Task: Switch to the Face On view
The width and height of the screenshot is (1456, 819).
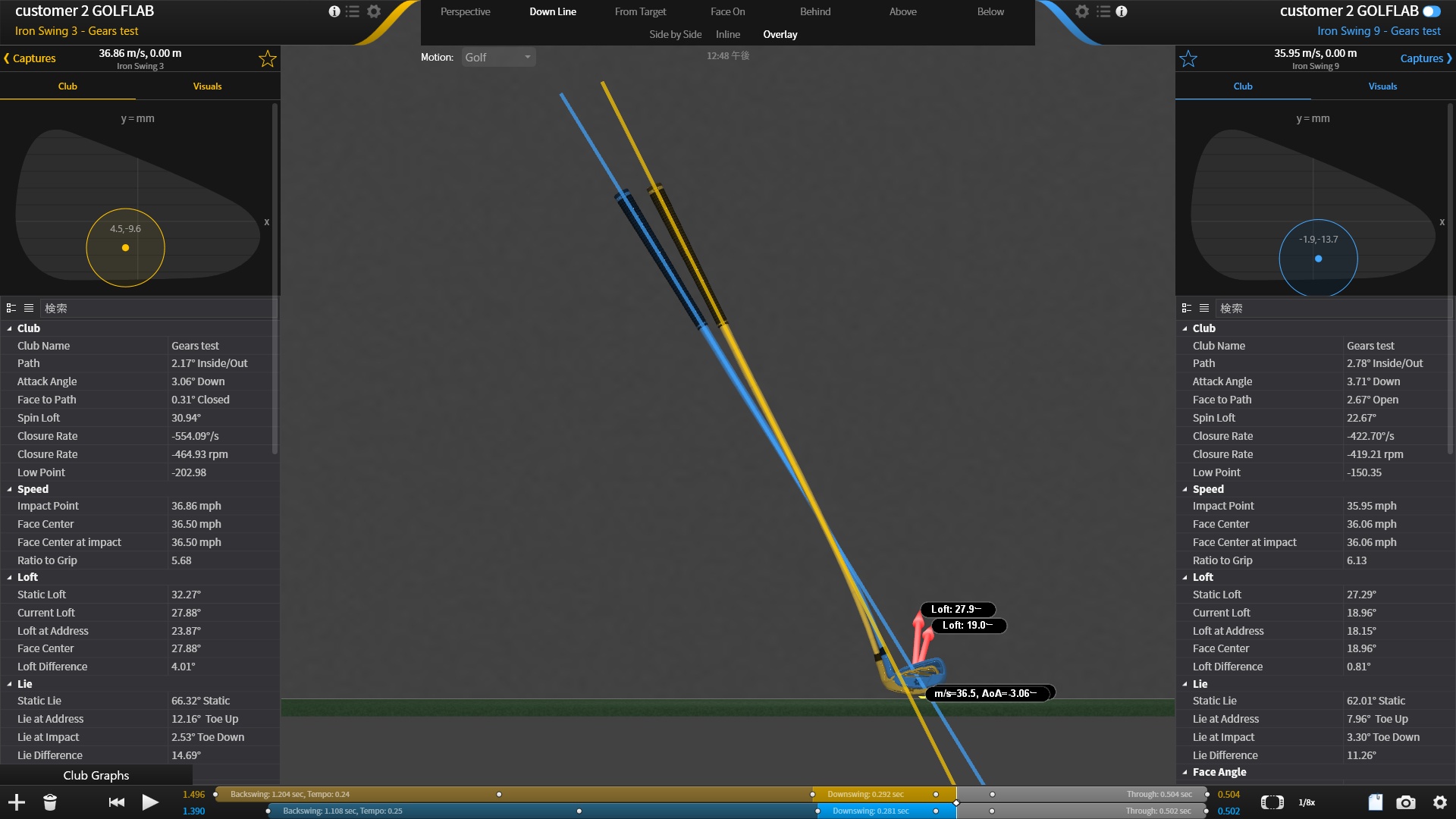Action: (727, 11)
